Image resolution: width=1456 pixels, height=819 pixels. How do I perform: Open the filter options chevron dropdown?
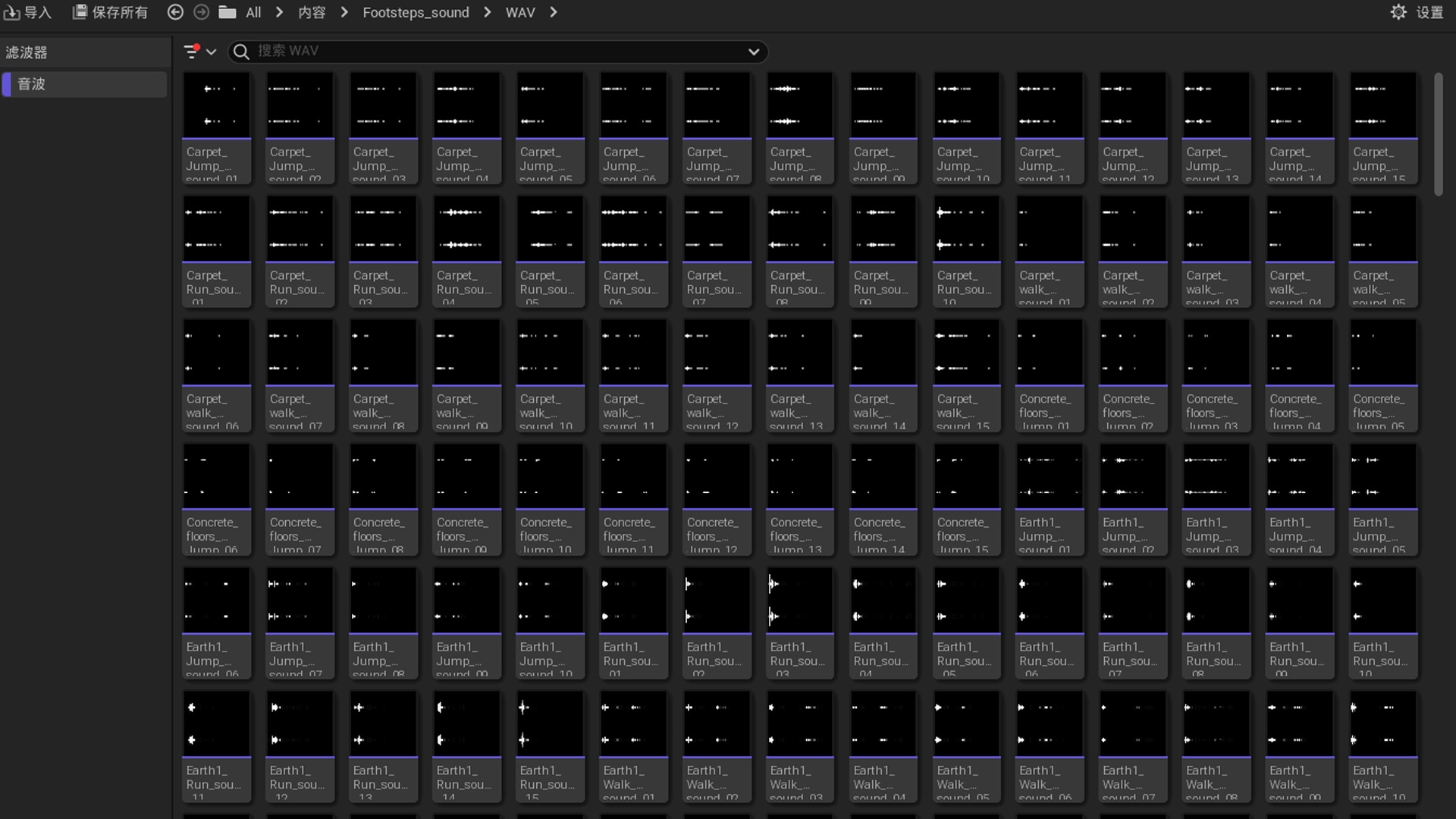point(211,52)
